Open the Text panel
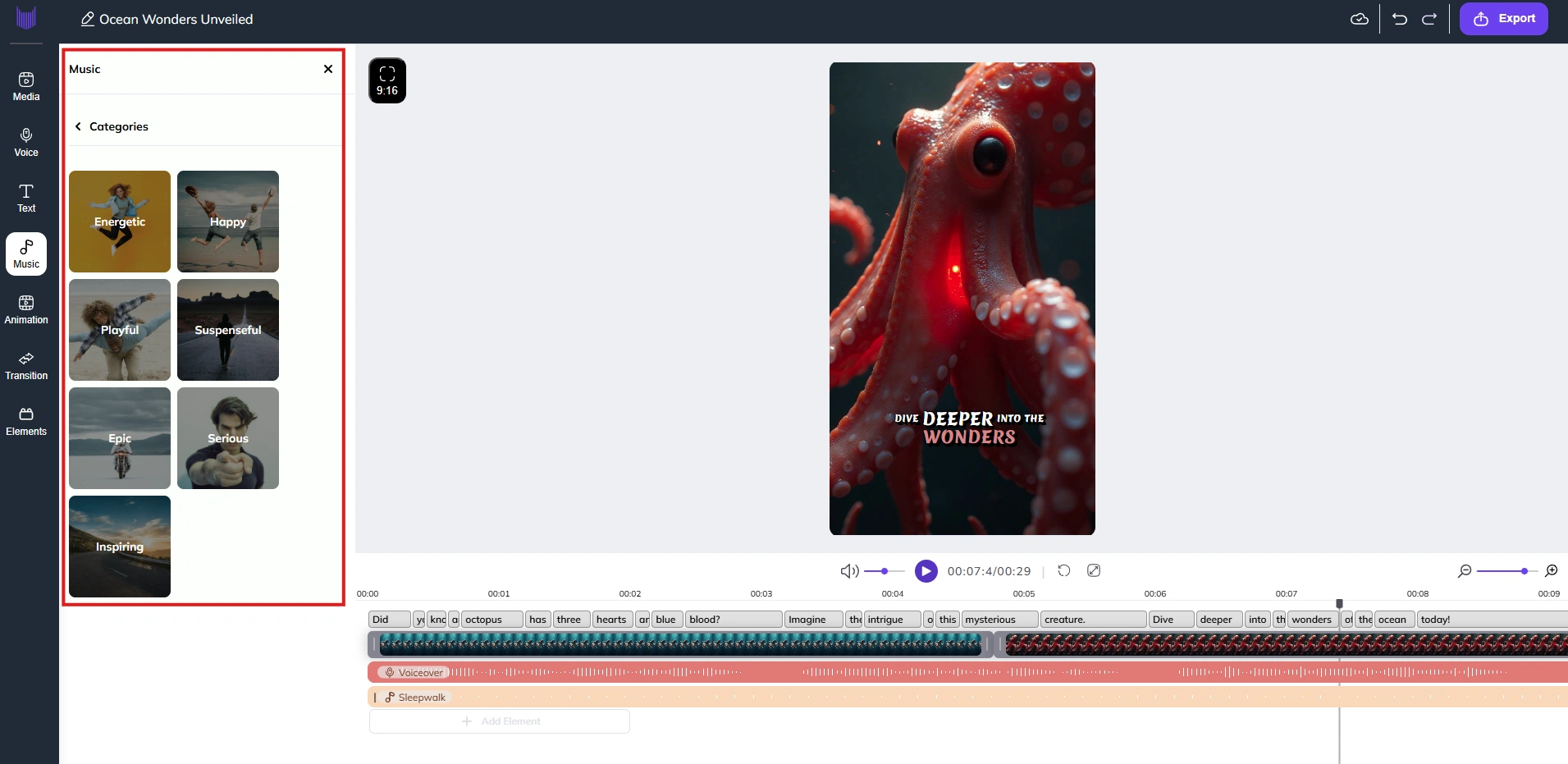This screenshot has height=764, width=1568. click(x=26, y=199)
